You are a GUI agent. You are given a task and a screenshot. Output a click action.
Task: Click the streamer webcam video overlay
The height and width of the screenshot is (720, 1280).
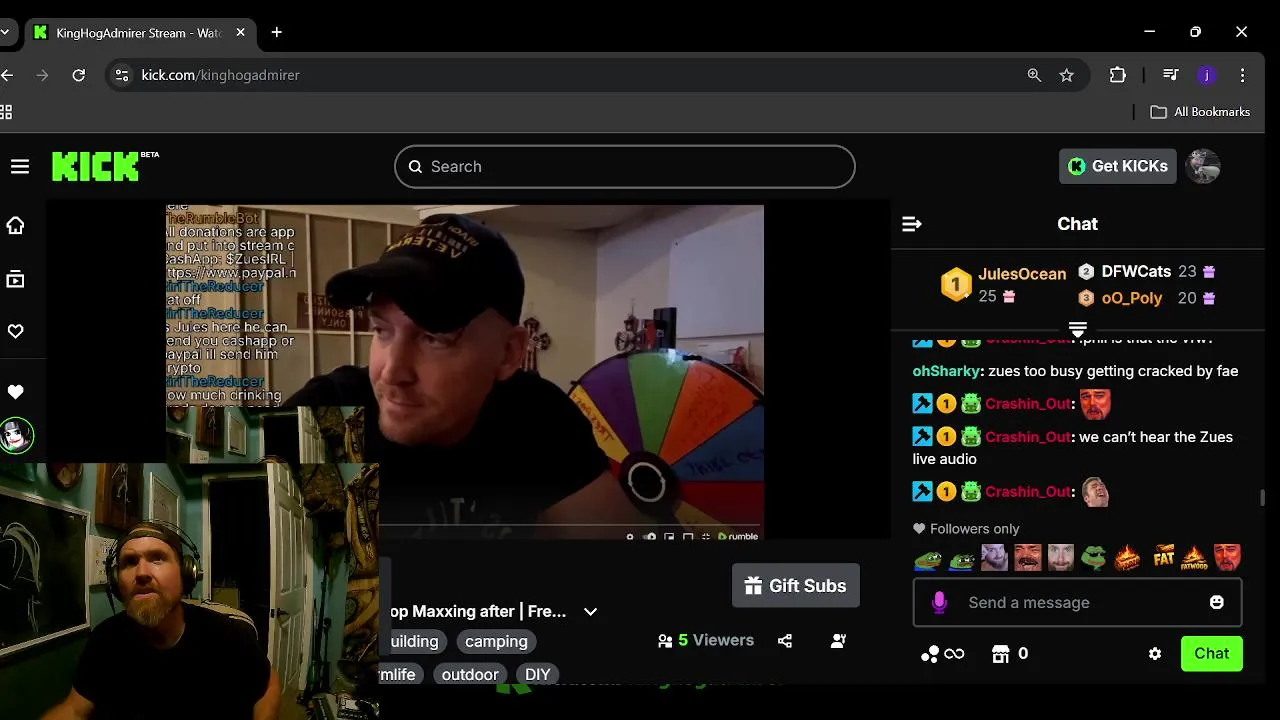[189, 590]
